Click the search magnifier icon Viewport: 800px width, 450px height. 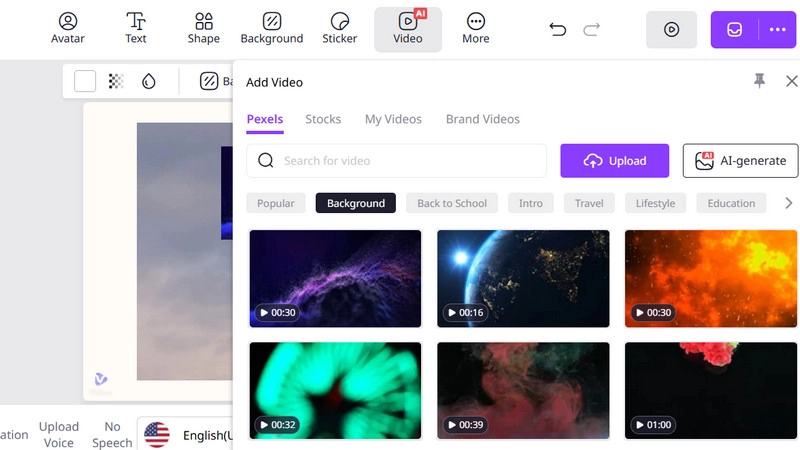click(265, 161)
